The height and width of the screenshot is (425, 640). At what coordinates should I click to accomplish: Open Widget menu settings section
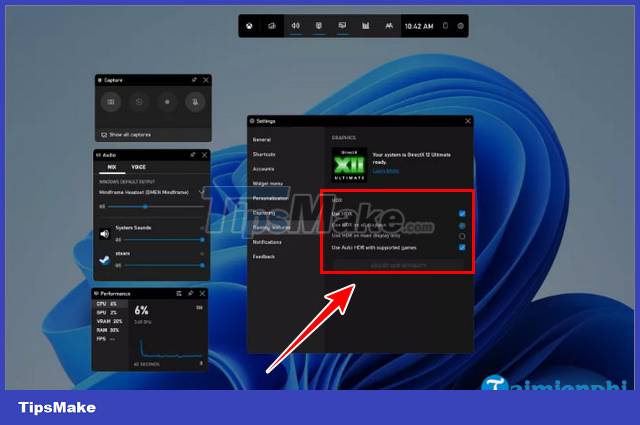click(x=268, y=184)
